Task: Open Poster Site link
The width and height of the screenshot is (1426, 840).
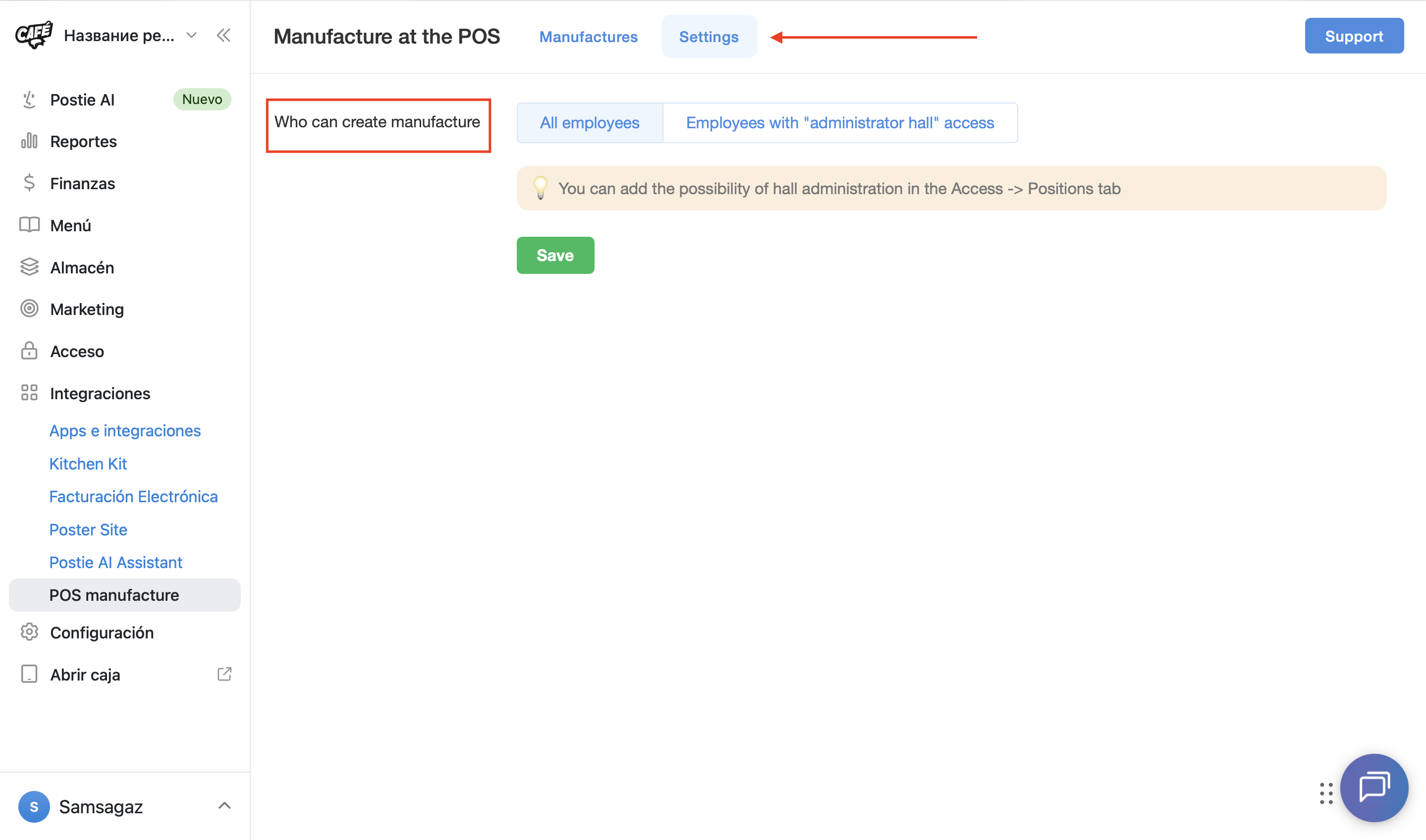Action: point(88,530)
